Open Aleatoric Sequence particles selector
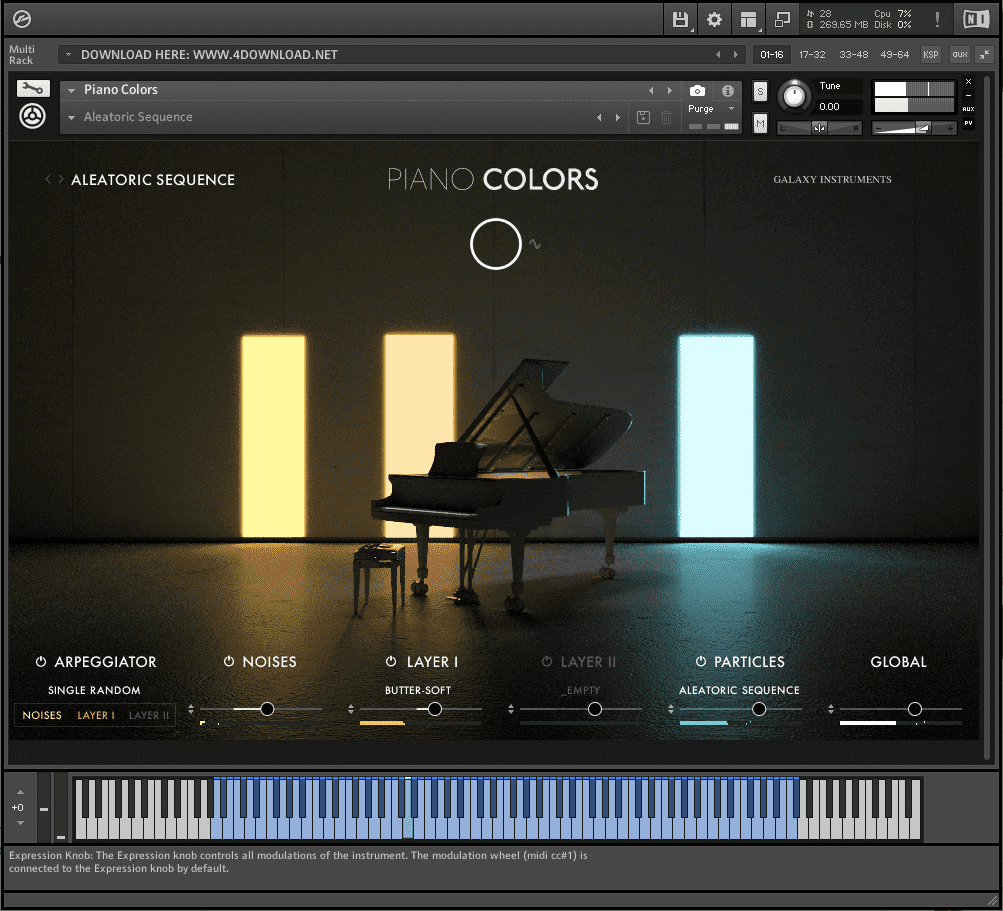The width and height of the screenshot is (1003, 911). tap(739, 690)
